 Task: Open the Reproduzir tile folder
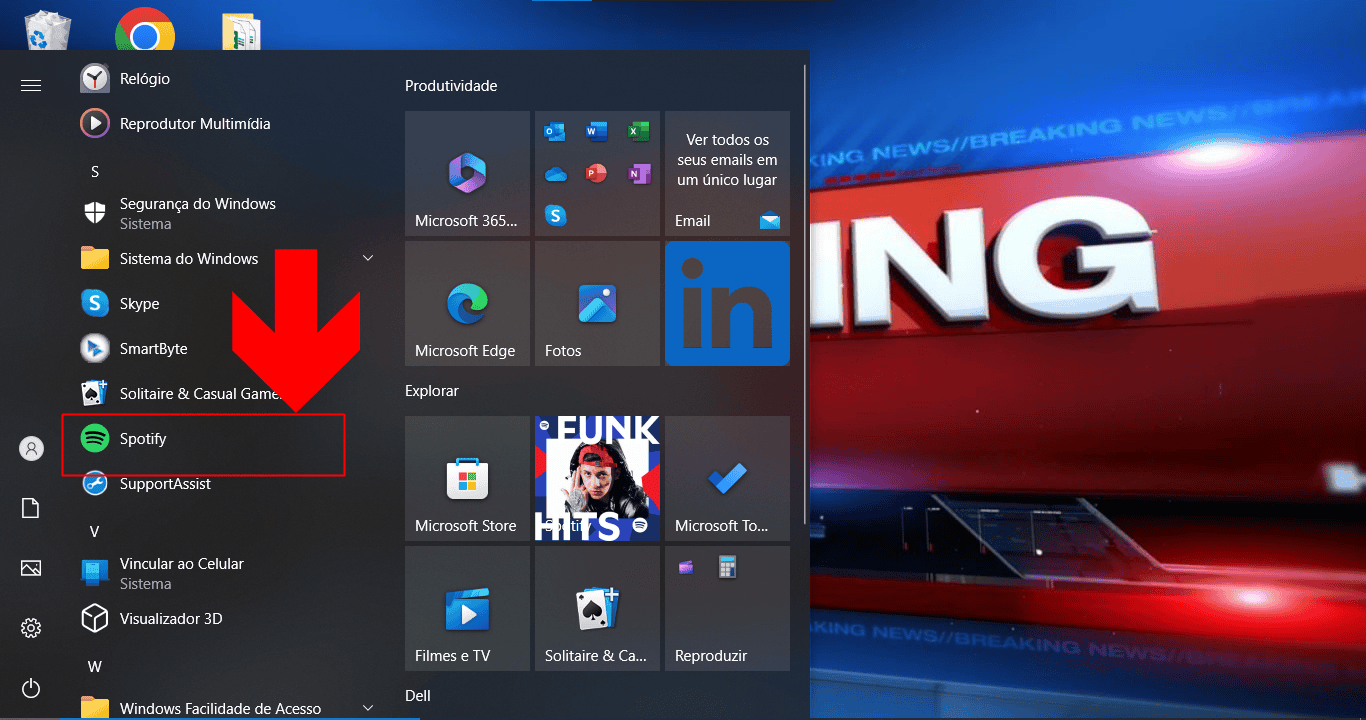point(727,608)
